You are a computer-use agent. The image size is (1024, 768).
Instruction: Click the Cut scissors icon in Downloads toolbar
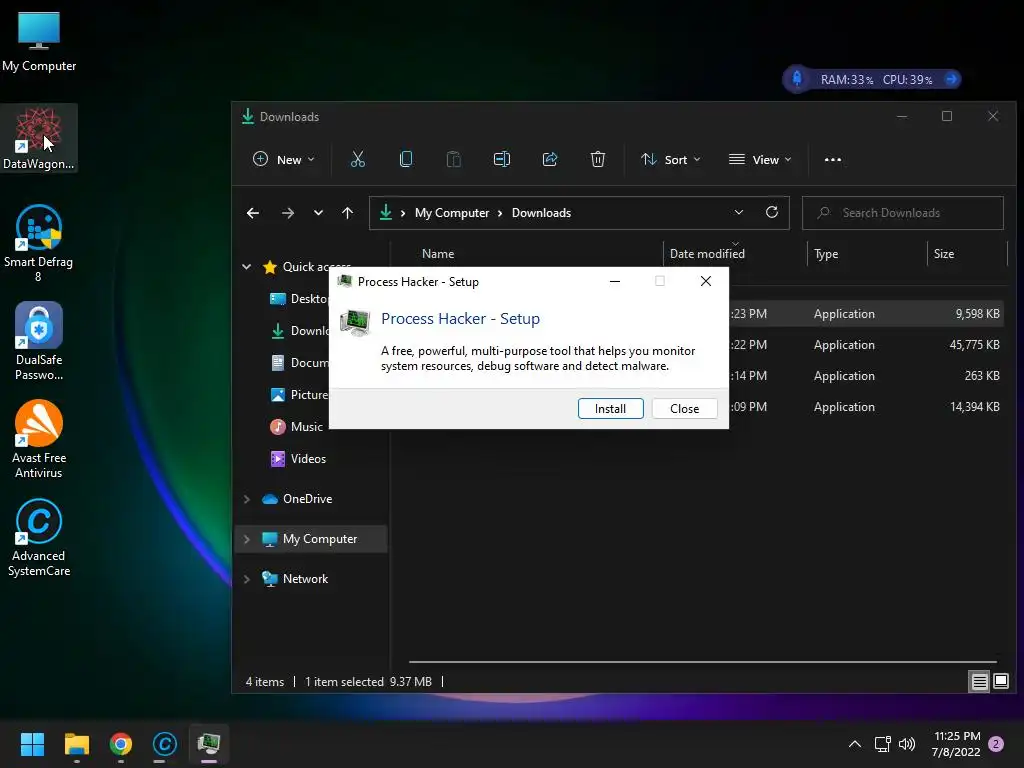click(357, 159)
